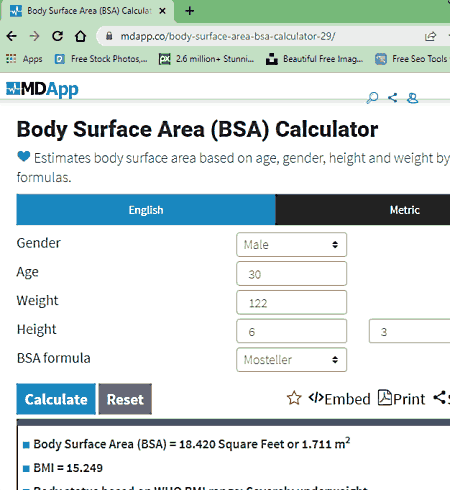The height and width of the screenshot is (490, 450).
Task: Click the share icon in MDApp header
Action: tap(393, 98)
